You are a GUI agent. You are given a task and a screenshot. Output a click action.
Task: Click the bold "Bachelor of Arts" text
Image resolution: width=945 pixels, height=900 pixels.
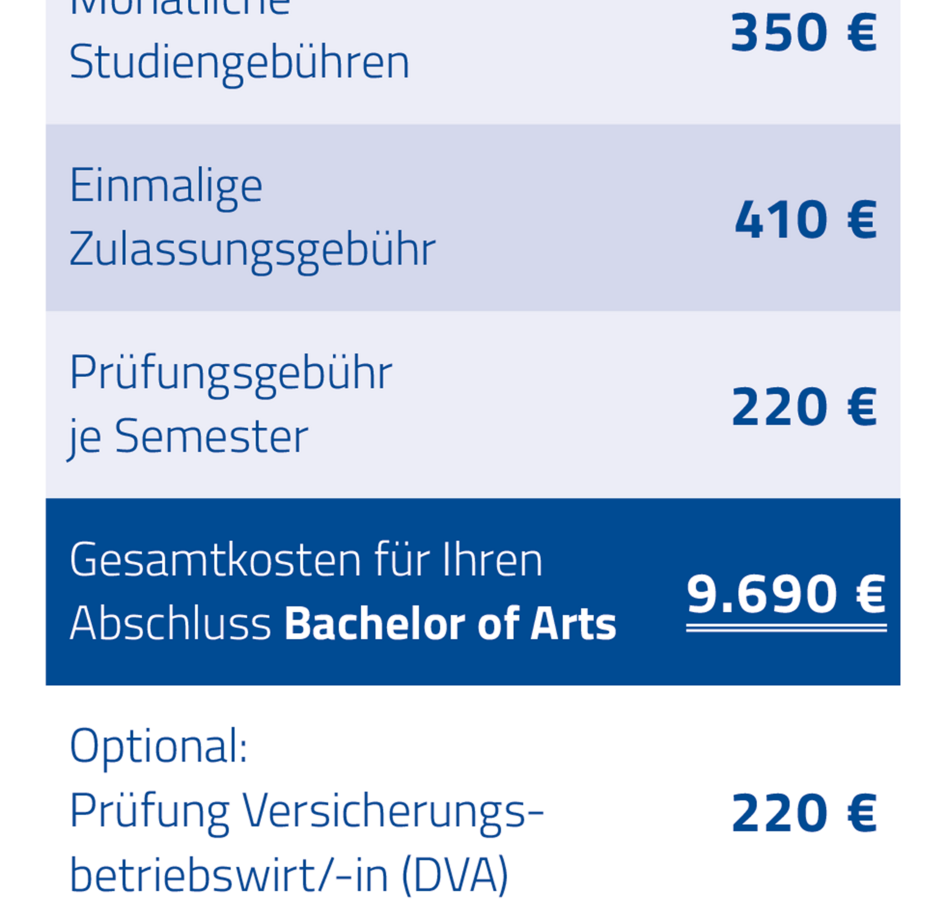(x=450, y=624)
